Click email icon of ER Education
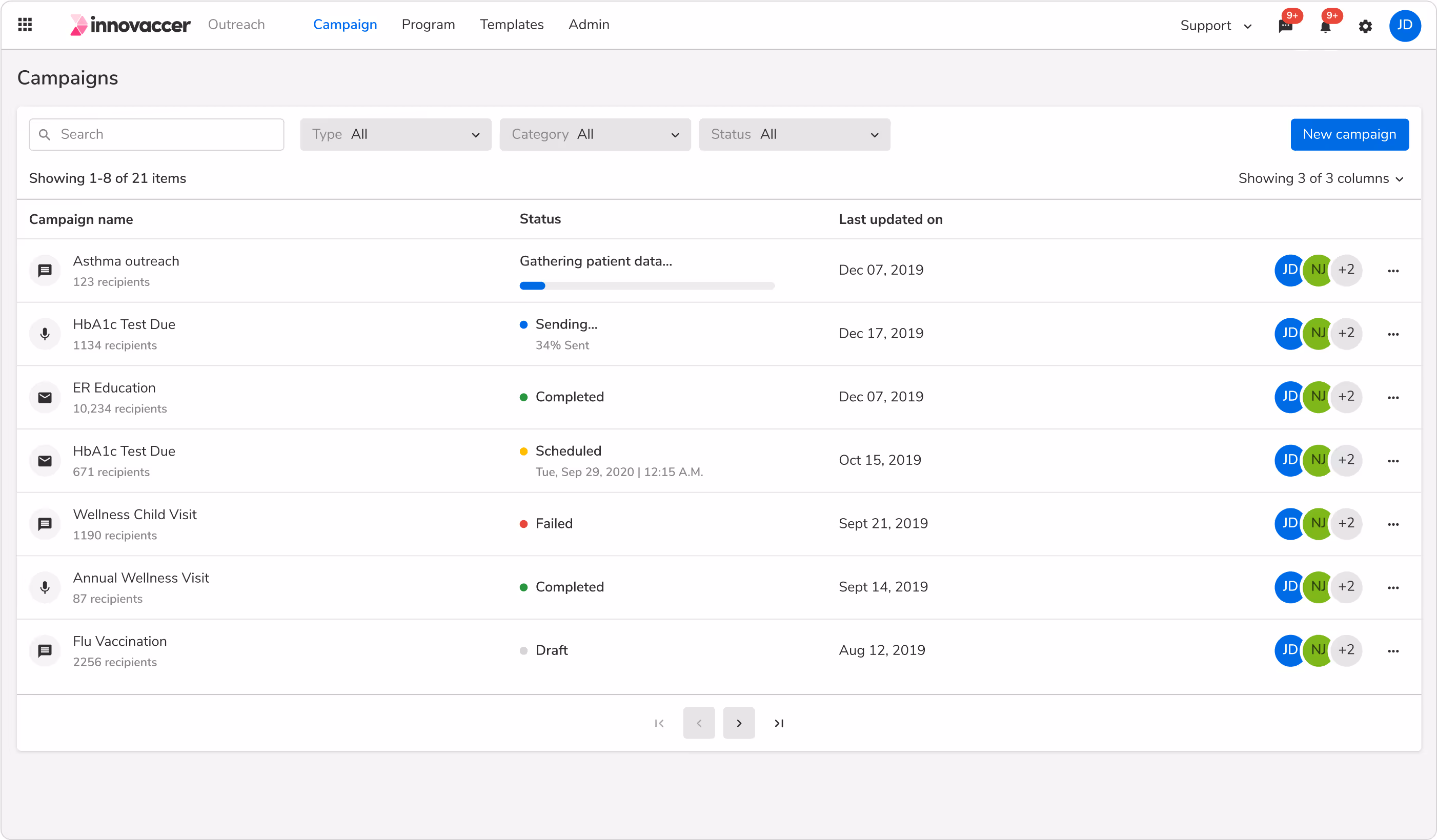The width and height of the screenshot is (1437, 840). 45,397
